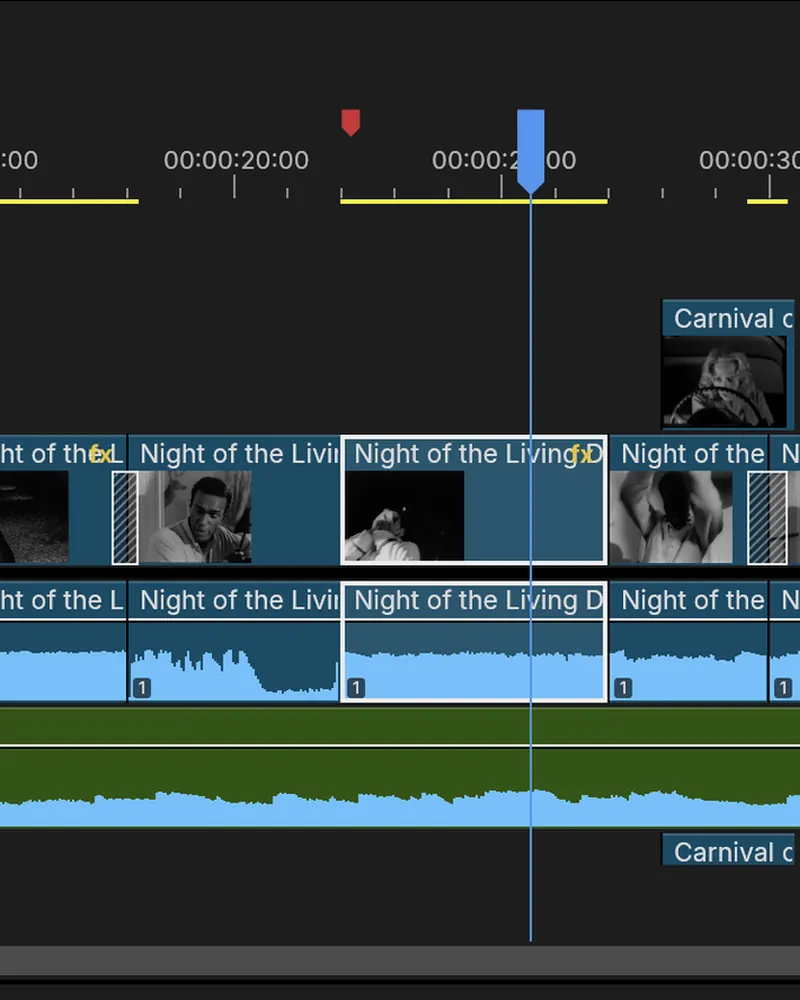Screen dimensions: 800x1000
Task: Select the Carnival video clip title bar
Action: point(728,318)
